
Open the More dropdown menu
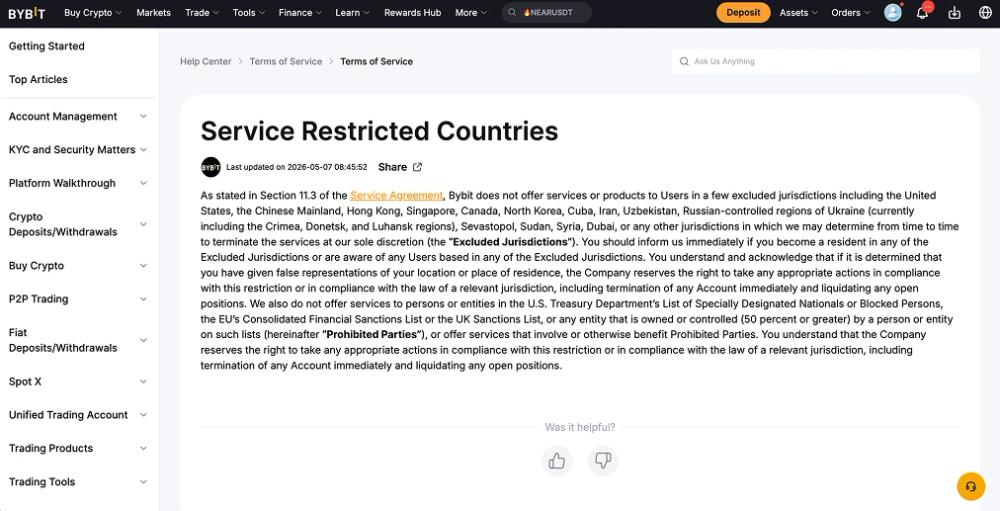[x=471, y=13]
